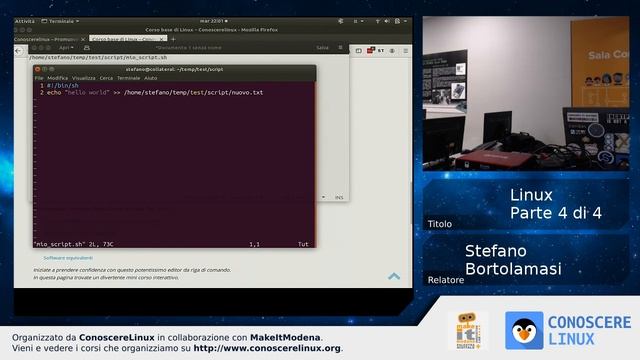Click the mio_script.sh path line in gedit
Screen dimensions: 640x360
[x=98, y=58]
